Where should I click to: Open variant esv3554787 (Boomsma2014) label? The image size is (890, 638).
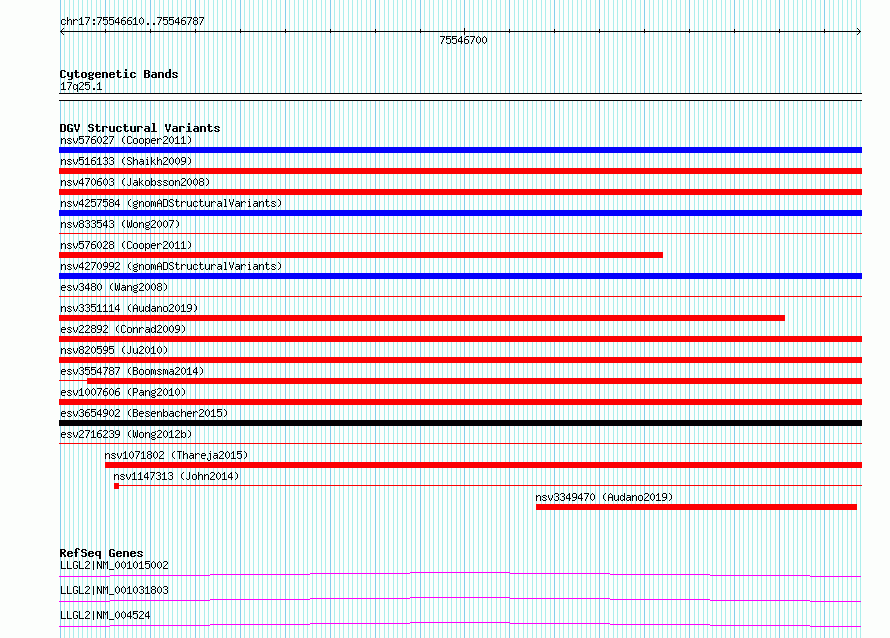coord(132,371)
